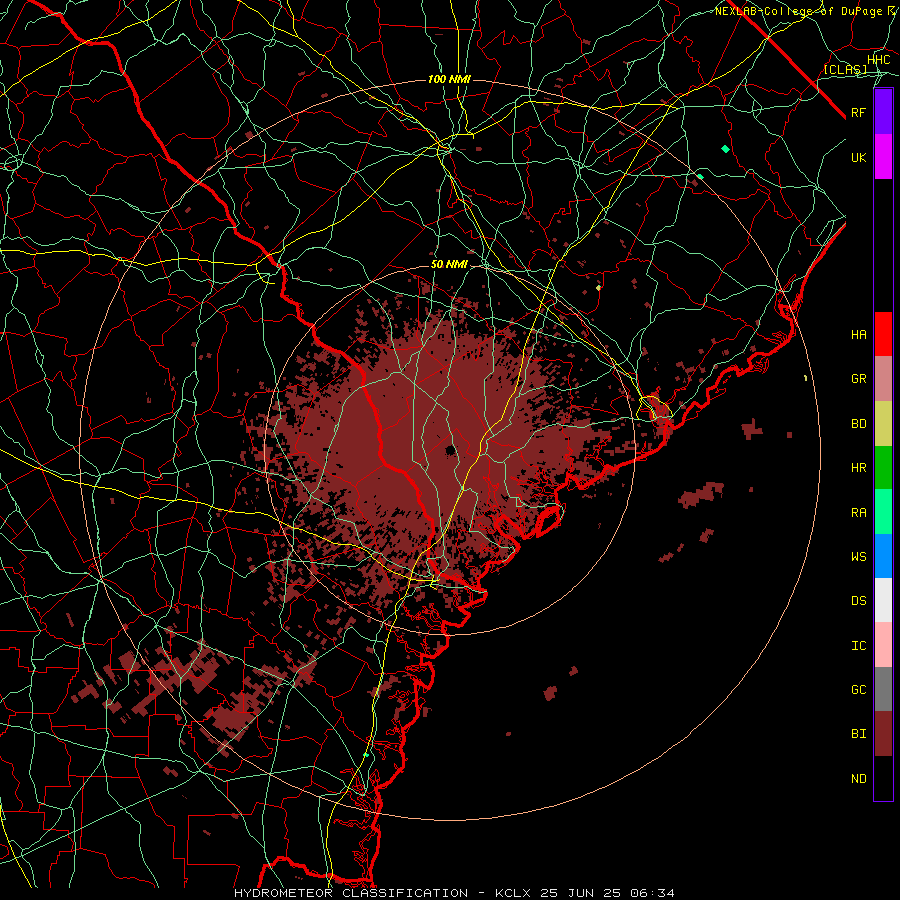Click the BD yellow legend swatch
The image size is (900, 900).
coord(883,424)
